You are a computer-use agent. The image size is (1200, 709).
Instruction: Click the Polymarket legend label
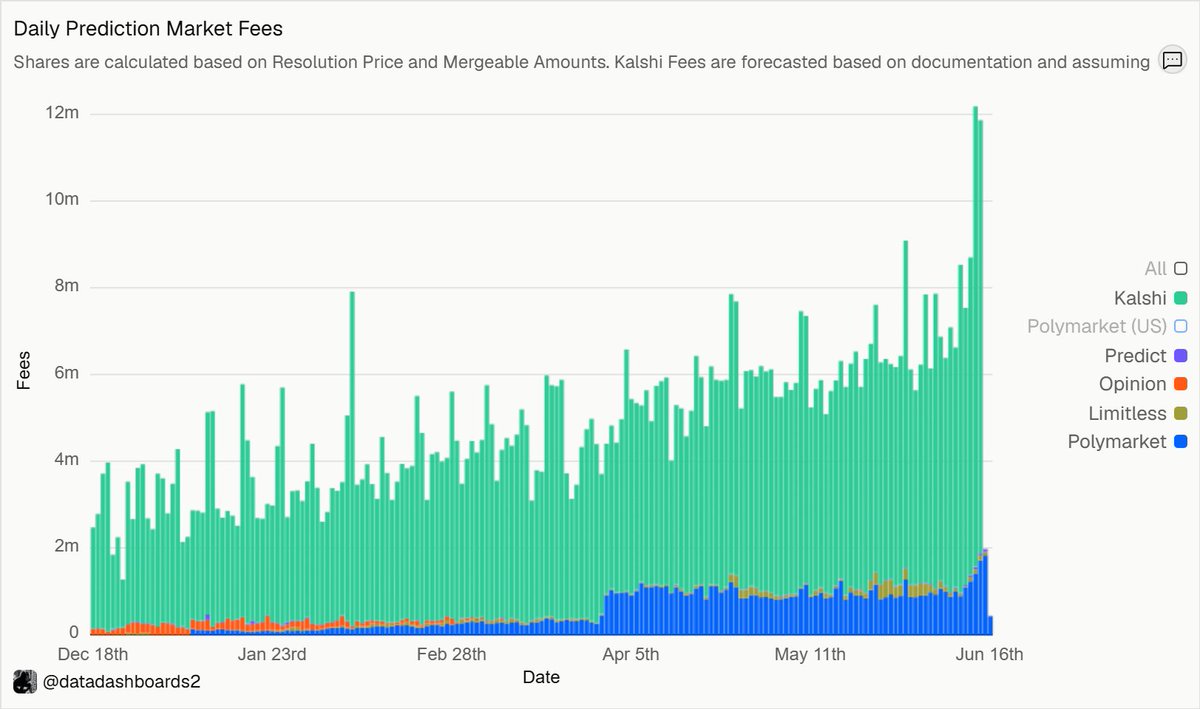click(x=1117, y=441)
